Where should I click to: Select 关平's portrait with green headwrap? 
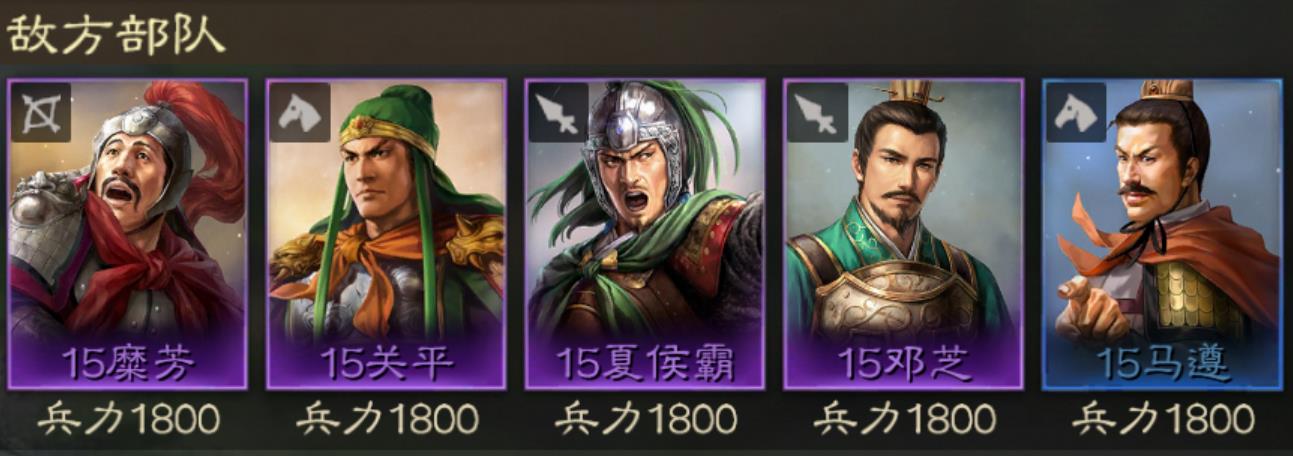[x=386, y=234]
